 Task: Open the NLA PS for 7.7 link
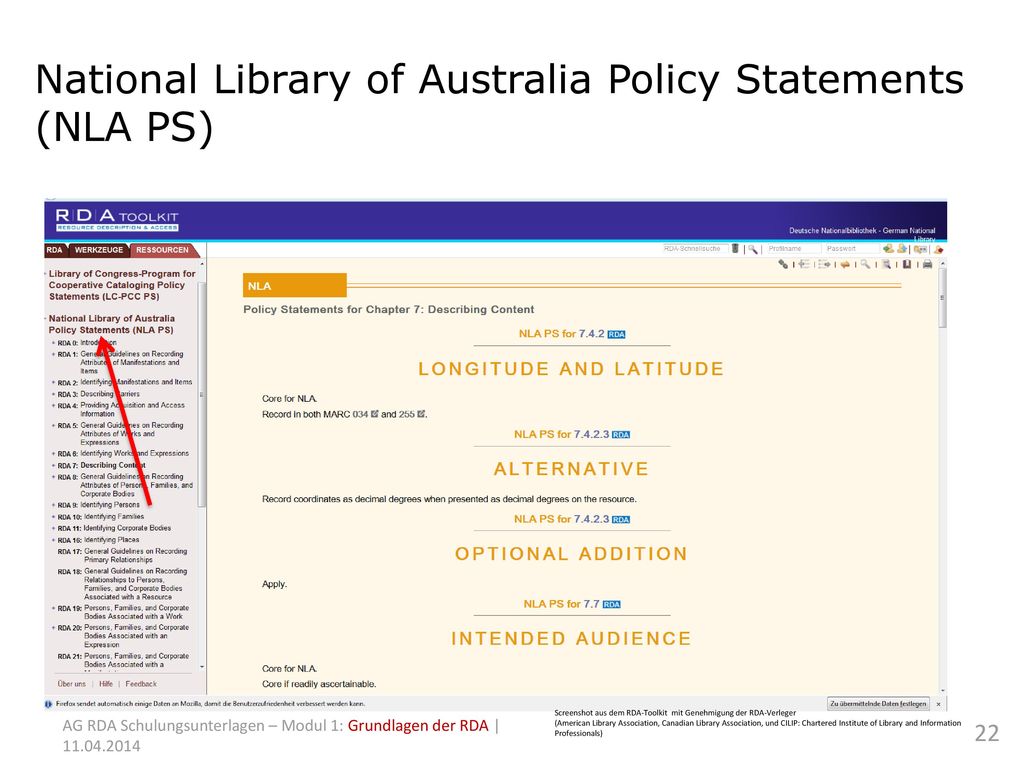562,604
